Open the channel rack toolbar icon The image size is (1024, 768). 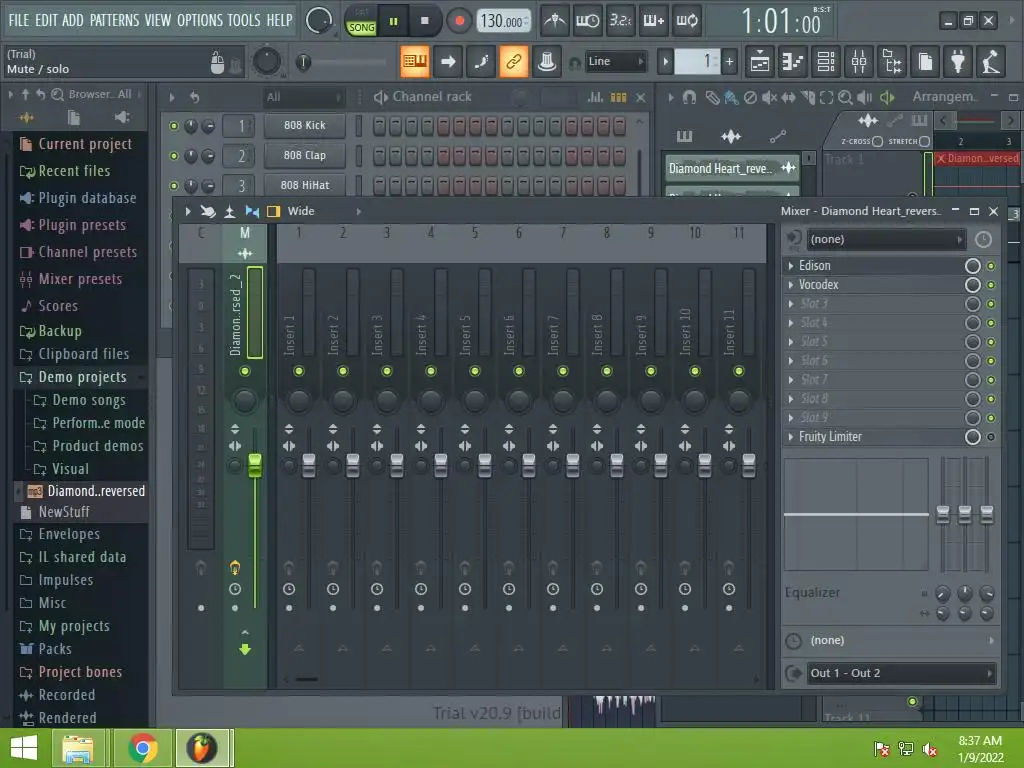click(x=826, y=62)
